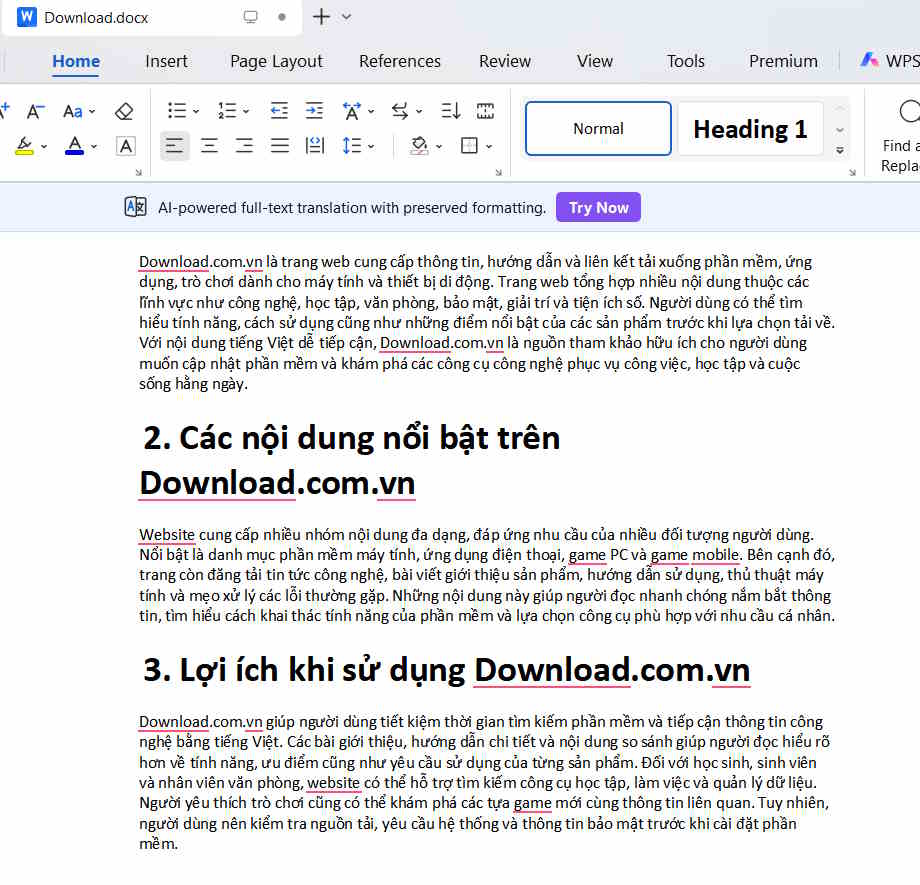Click the AI translation icon in banner
Image resolution: width=920 pixels, height=885 pixels.
tap(136, 207)
